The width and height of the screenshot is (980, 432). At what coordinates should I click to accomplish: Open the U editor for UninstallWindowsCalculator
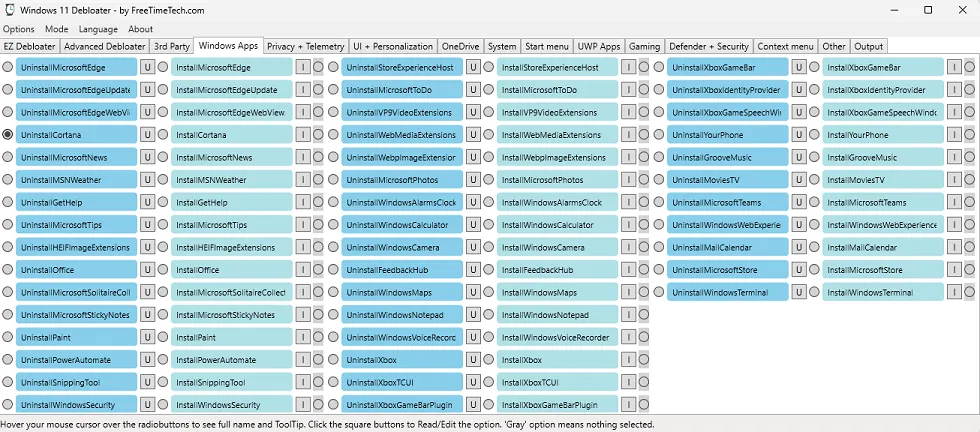473,225
